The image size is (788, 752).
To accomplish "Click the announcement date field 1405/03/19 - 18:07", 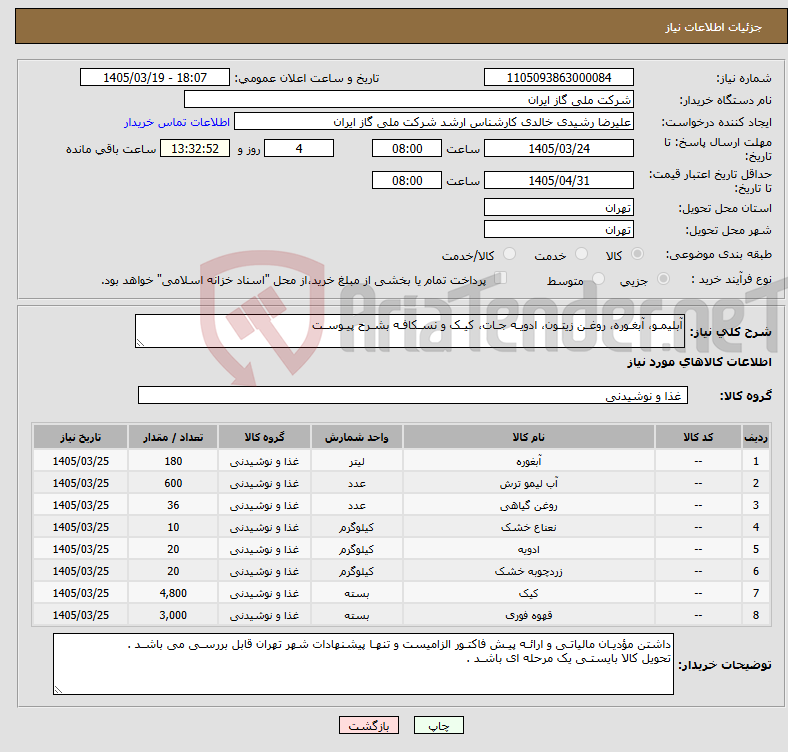I will point(155,77).
